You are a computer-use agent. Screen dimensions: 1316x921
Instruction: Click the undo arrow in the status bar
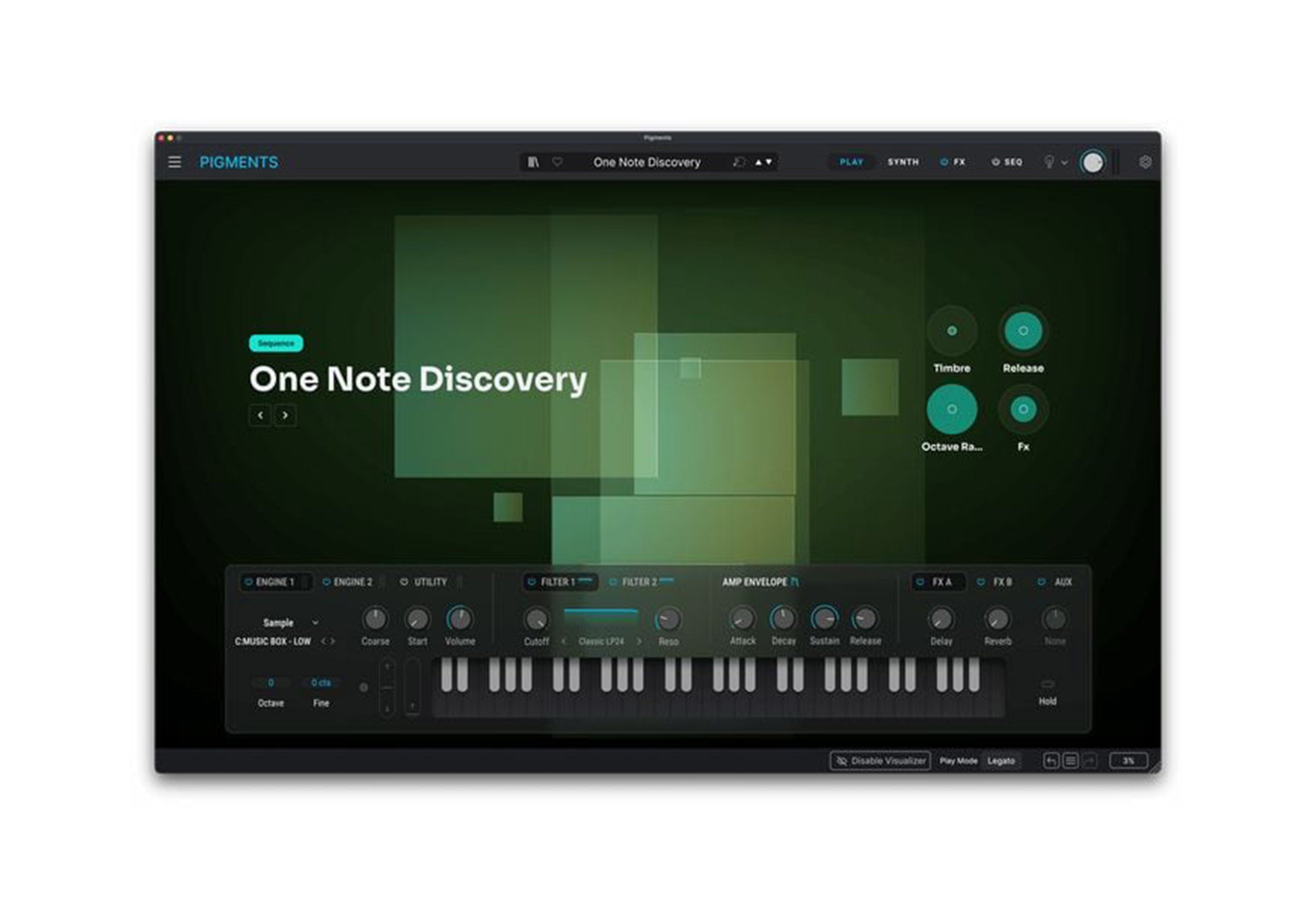tap(1051, 760)
